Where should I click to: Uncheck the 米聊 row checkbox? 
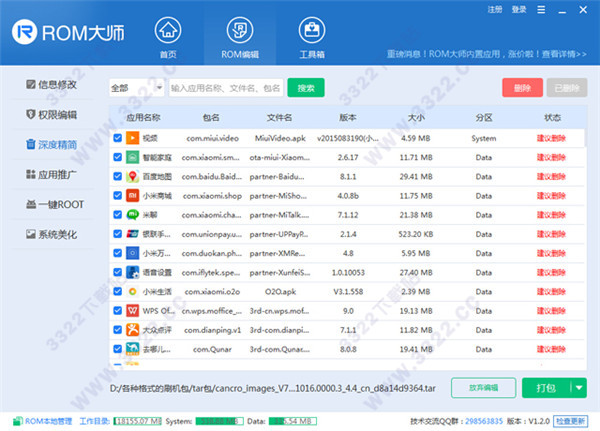click(118, 214)
